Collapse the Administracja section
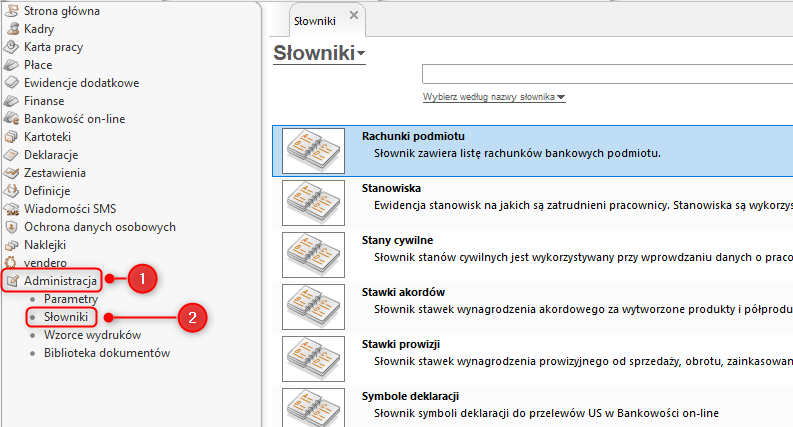Screen dimensions: 793x427 point(60,281)
